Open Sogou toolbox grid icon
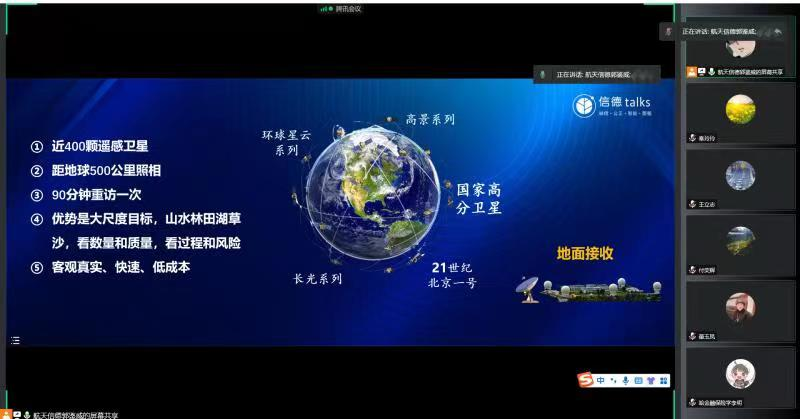This screenshot has width=800, height=419. click(x=661, y=380)
